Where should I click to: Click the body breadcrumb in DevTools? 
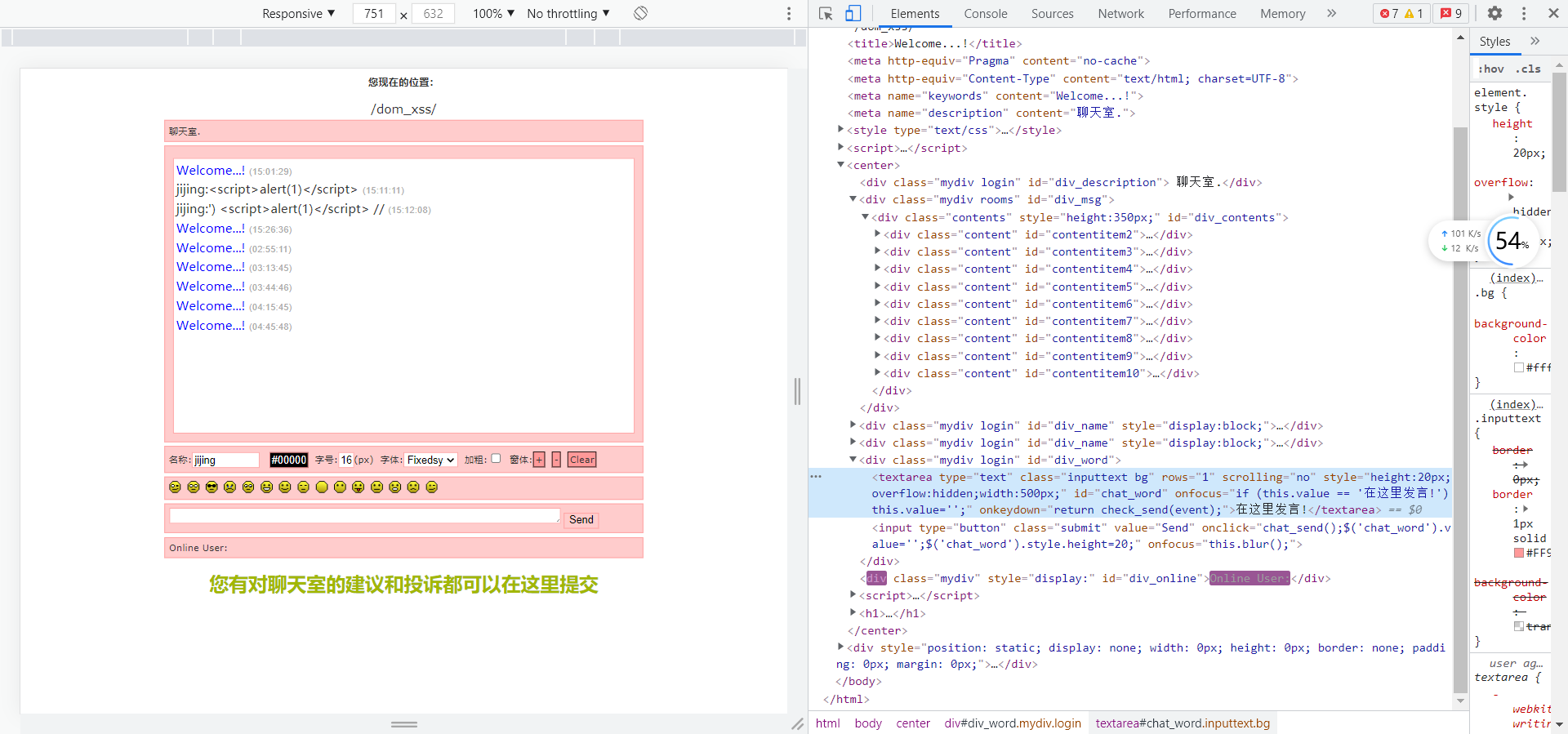tap(868, 723)
